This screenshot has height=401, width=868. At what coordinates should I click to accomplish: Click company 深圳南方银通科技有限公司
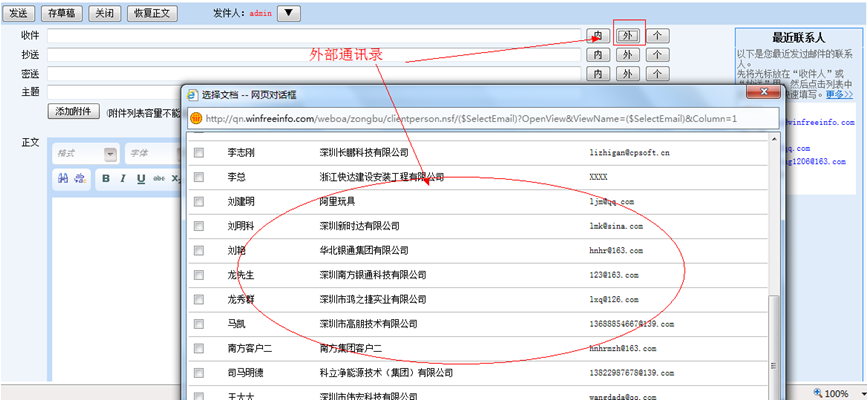pos(373,275)
